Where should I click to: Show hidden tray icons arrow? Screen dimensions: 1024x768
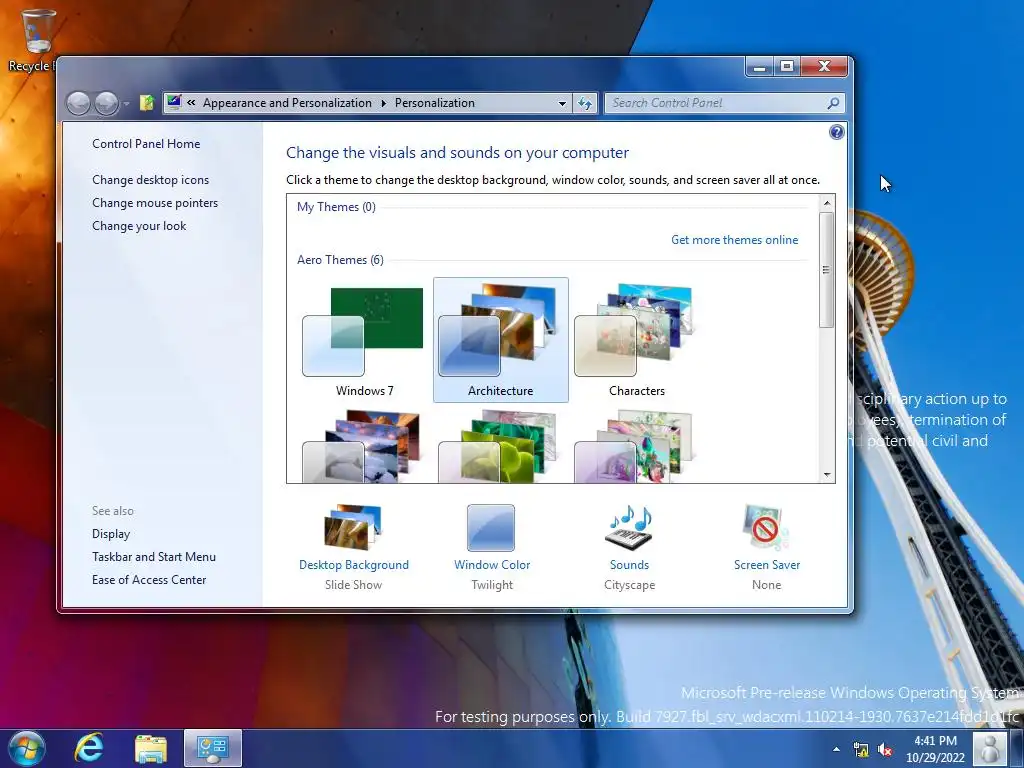[x=836, y=749]
